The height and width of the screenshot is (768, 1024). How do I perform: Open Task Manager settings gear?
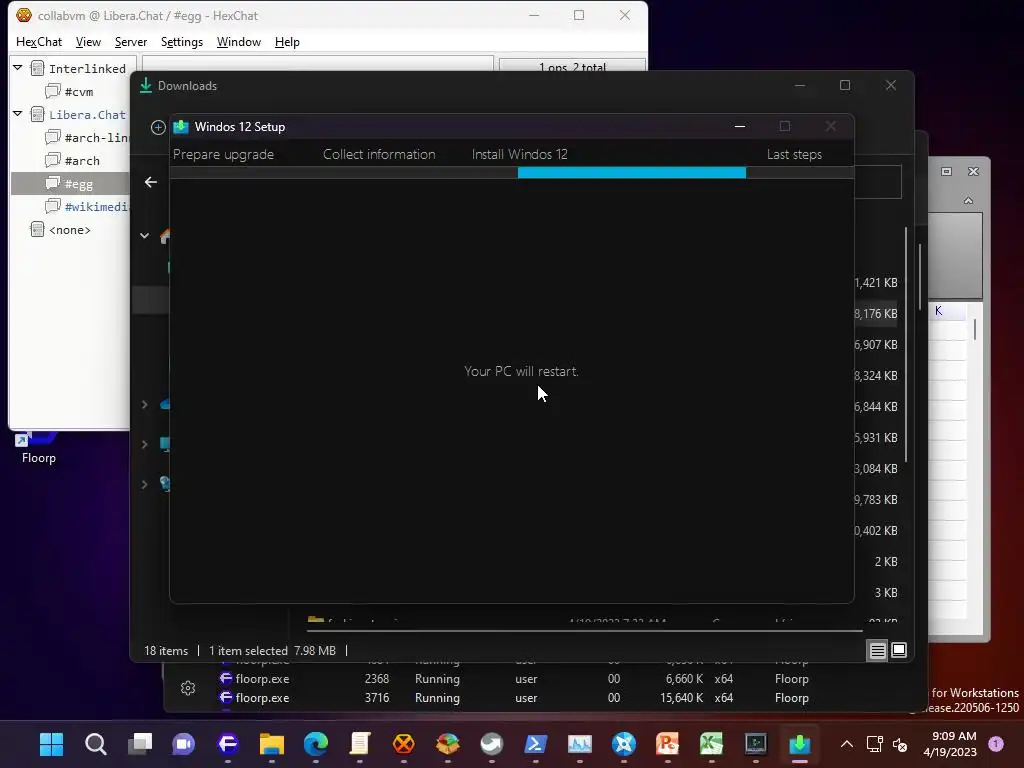188,688
